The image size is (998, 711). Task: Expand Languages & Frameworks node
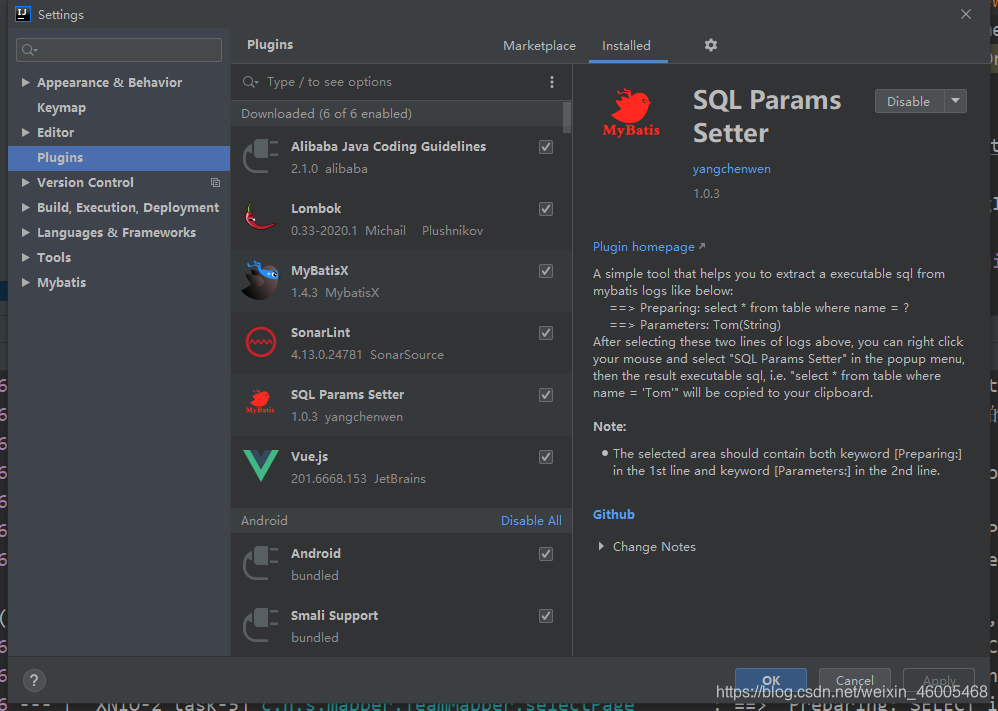coord(25,232)
